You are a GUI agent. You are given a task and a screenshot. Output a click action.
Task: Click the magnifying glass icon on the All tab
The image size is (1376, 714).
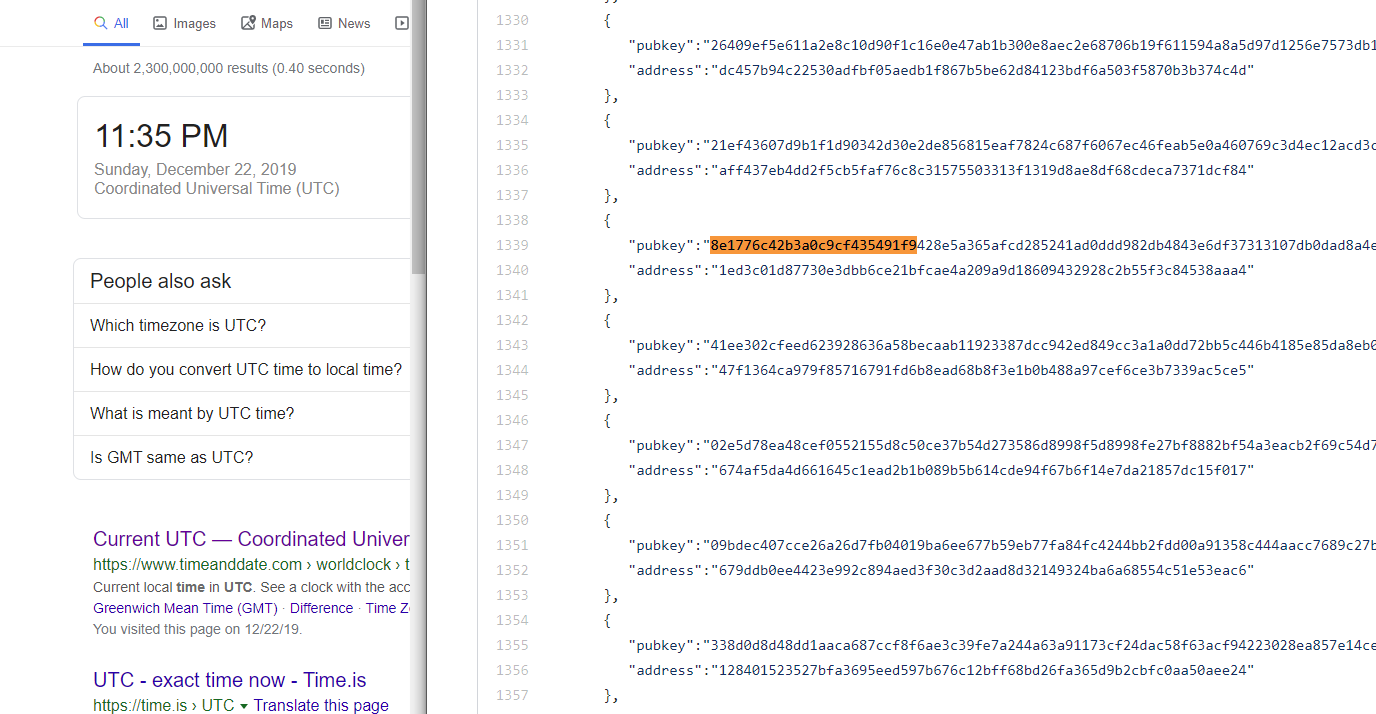[99, 22]
